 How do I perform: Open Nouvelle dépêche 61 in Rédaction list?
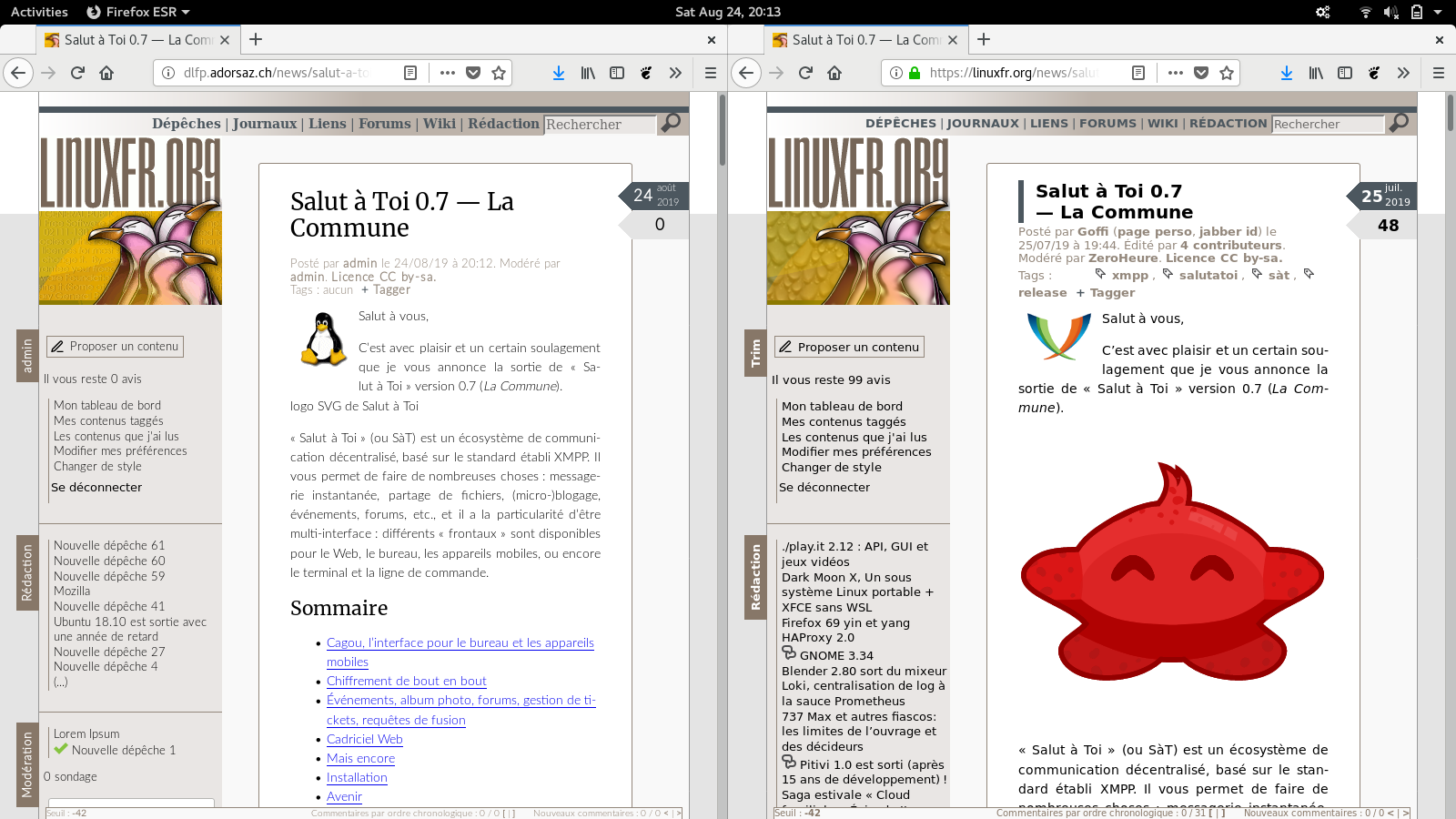(109, 545)
